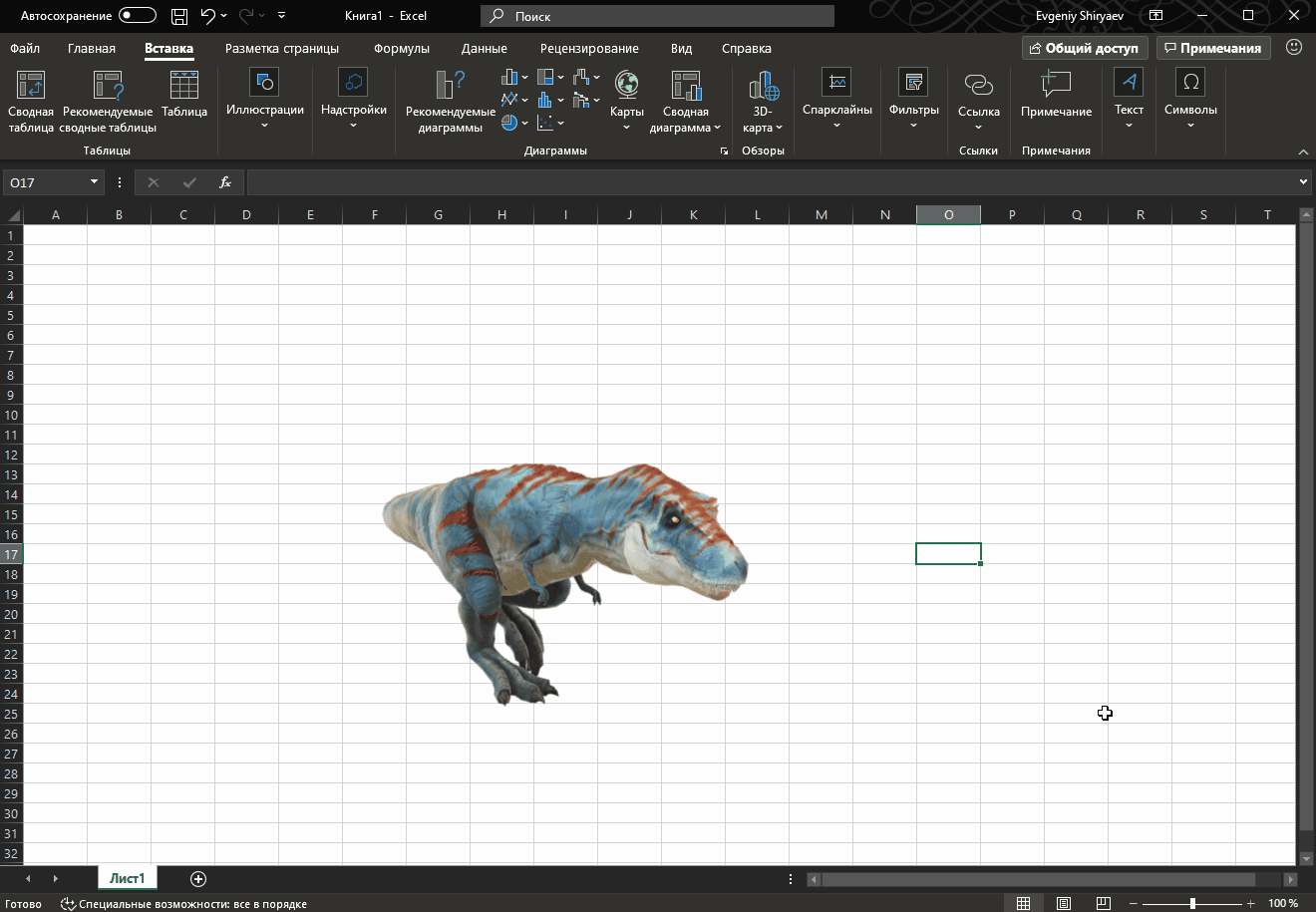
Task: Insert a combo chart
Action: (586, 100)
